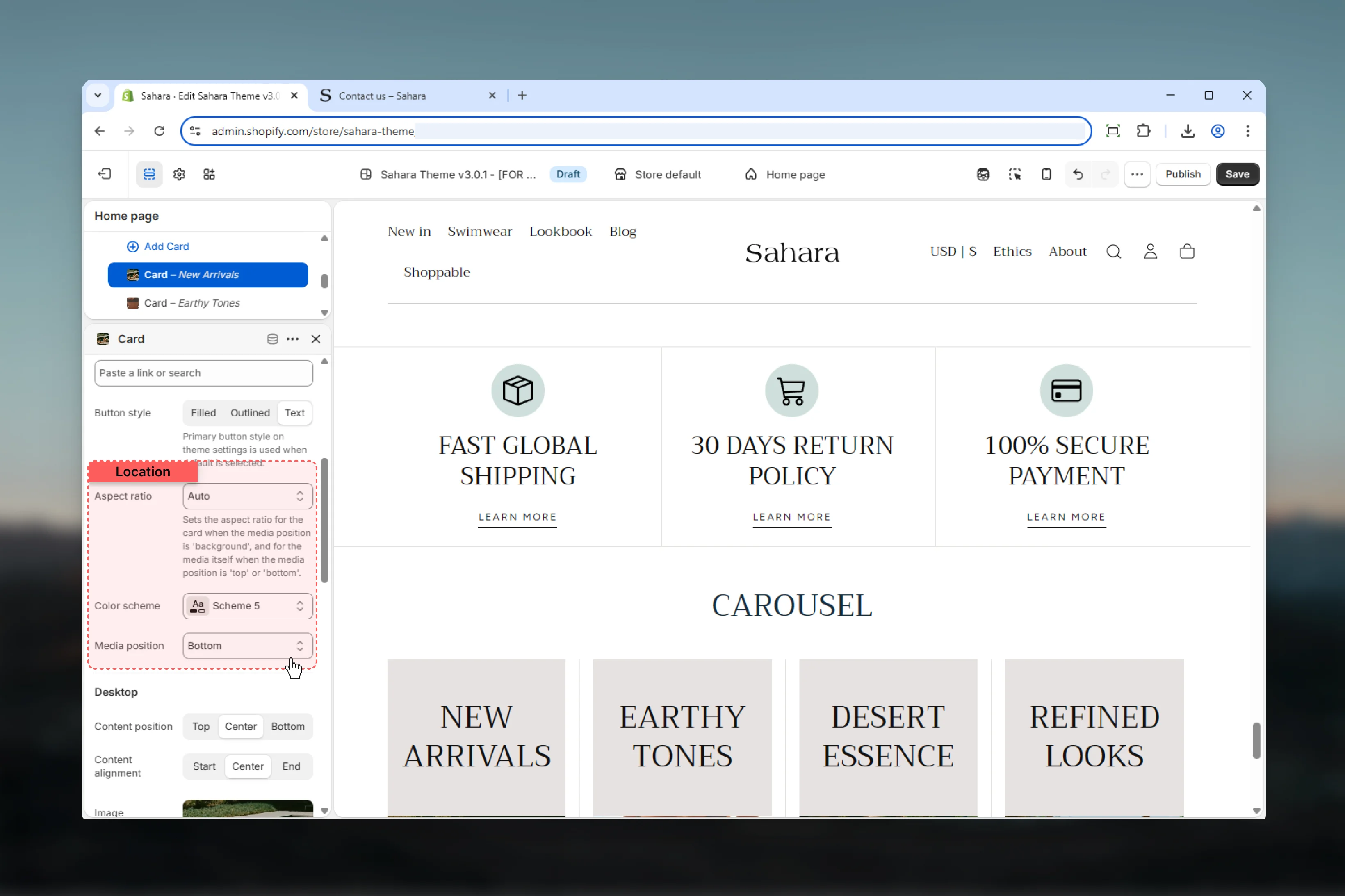Click the Save button
This screenshot has width=1345, height=896.
click(1237, 174)
